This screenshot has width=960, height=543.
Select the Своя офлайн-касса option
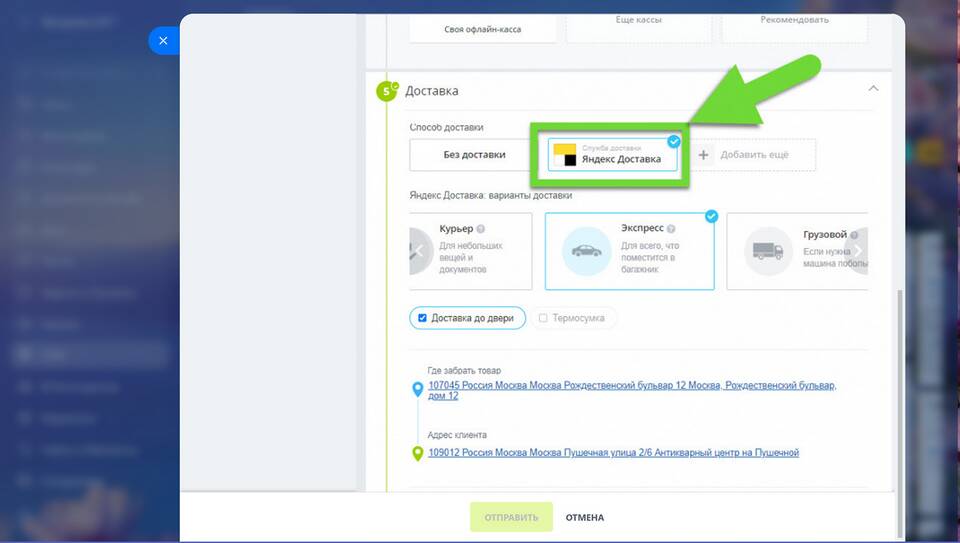pyautogui.click(x=483, y=29)
